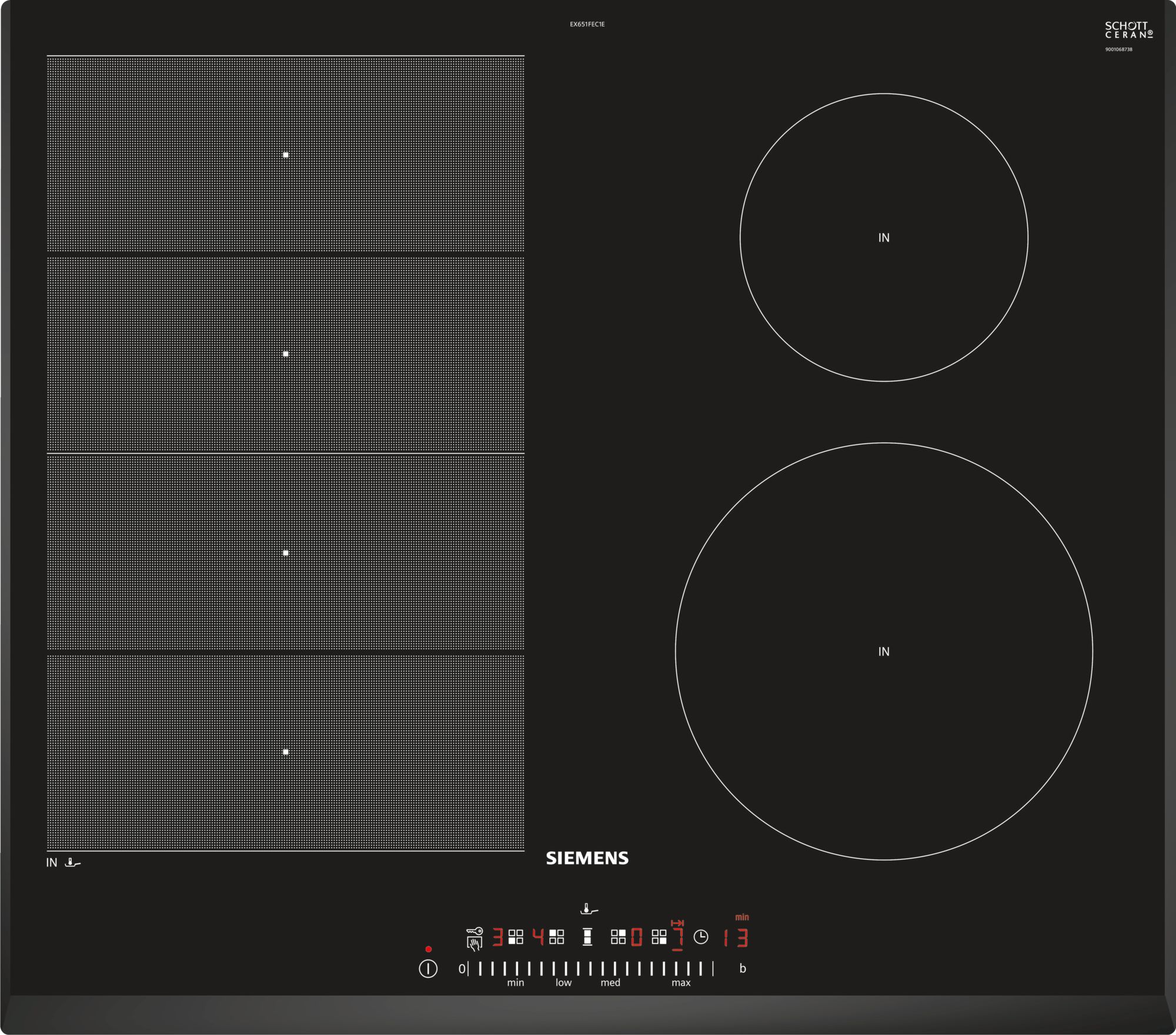Screen dimensions: 1176x1035
Task: Tap the red '3' power level display
Action: [x=498, y=937]
